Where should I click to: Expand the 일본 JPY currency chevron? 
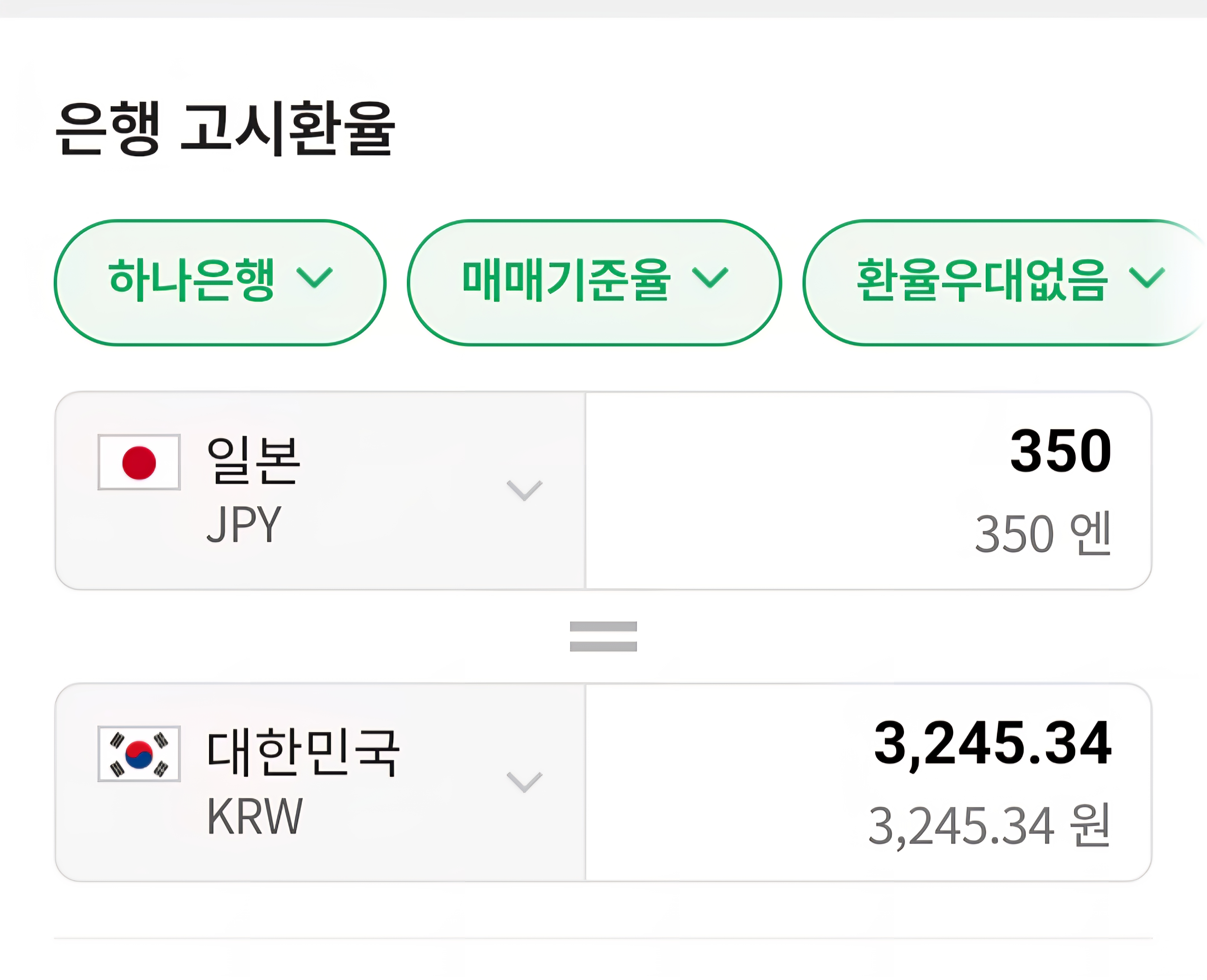tap(524, 490)
